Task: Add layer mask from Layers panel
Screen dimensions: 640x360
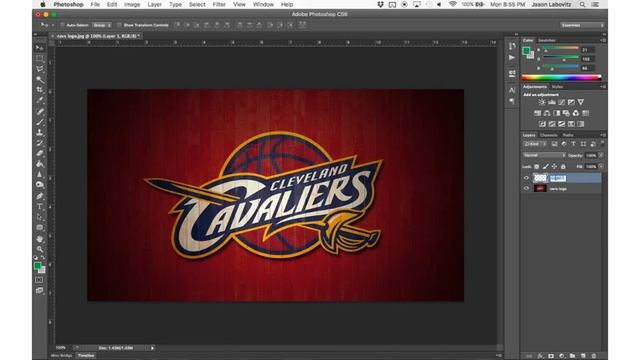Action: coord(551,356)
